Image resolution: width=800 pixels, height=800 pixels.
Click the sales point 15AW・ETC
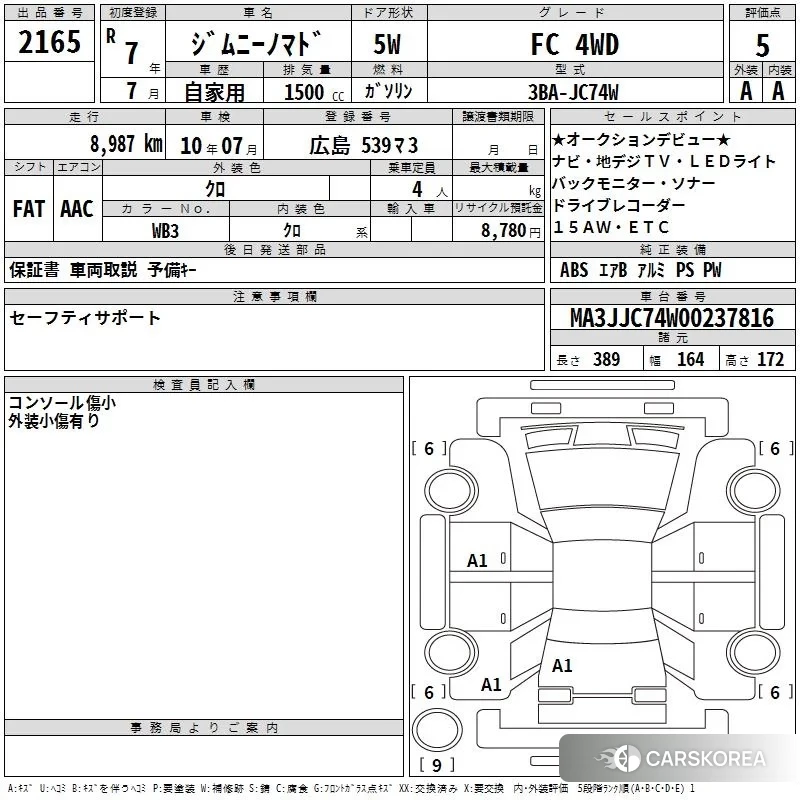tap(611, 227)
